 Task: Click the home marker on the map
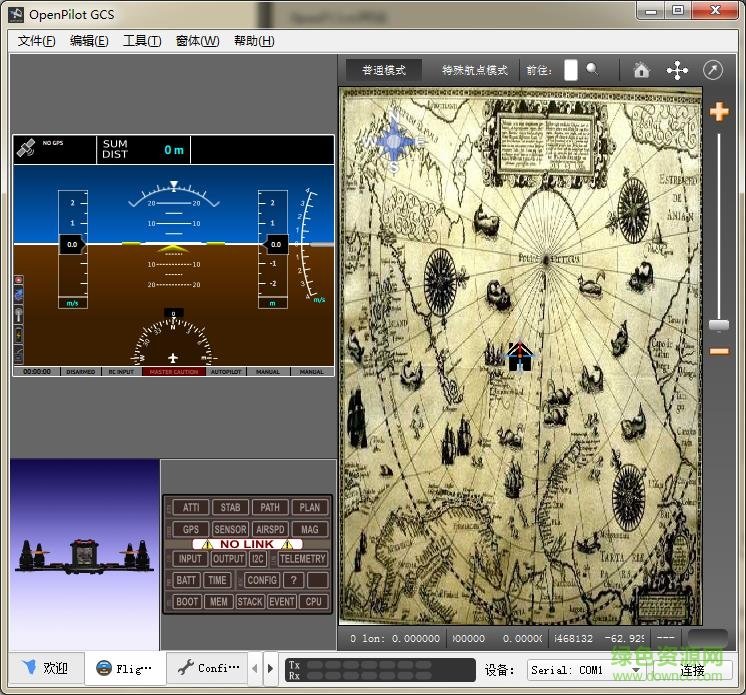coord(519,356)
